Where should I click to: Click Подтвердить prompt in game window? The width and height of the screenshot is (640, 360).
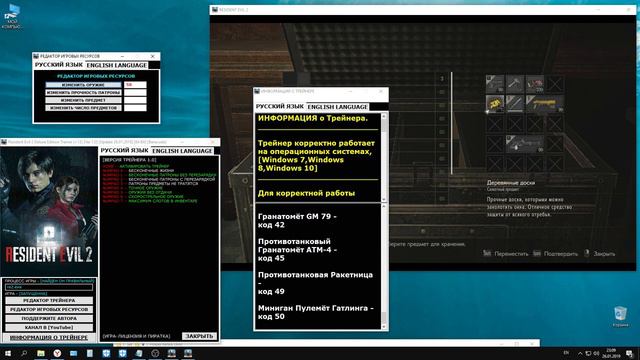point(556,253)
